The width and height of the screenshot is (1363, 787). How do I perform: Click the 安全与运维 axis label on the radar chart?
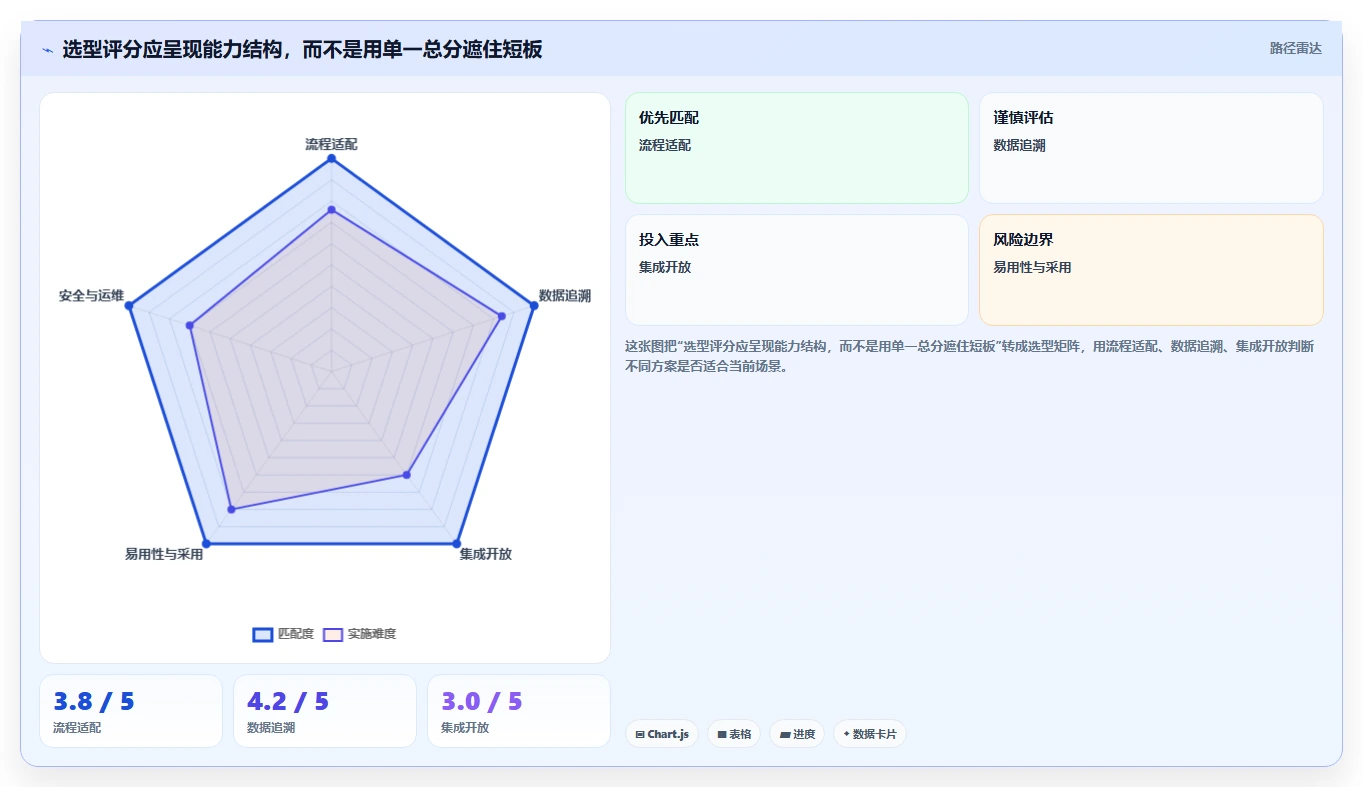[91, 296]
